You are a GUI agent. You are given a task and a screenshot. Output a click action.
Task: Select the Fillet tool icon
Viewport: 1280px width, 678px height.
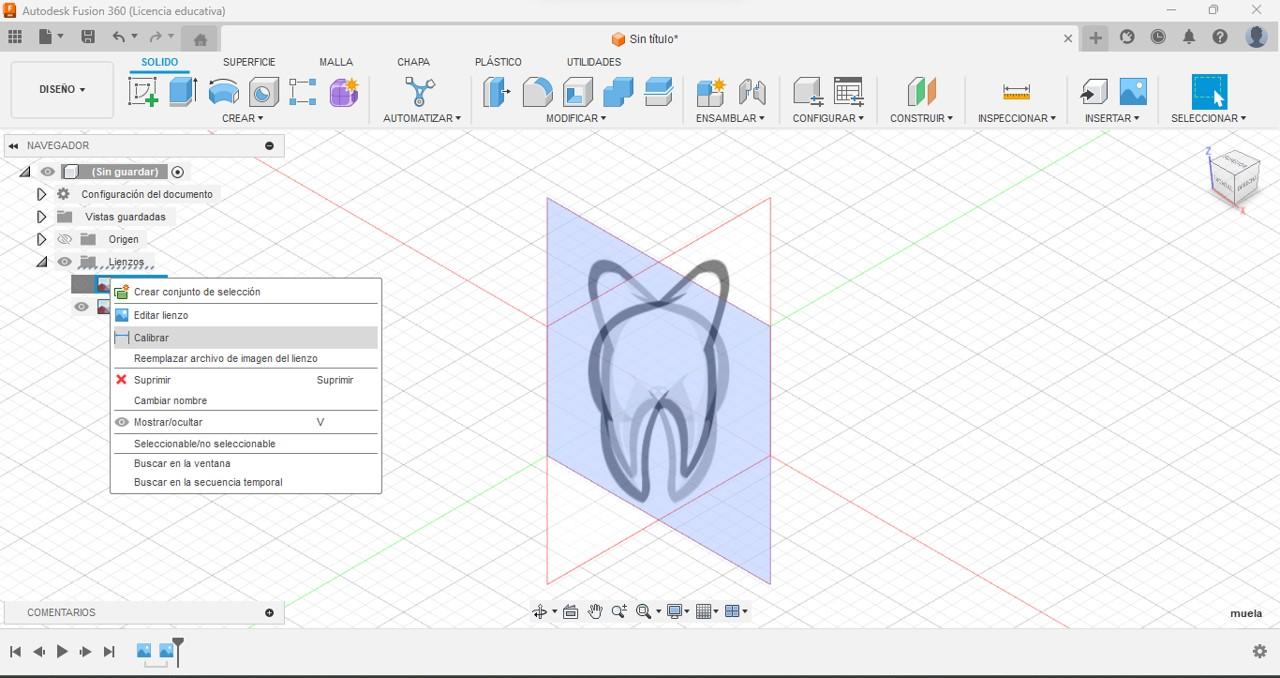[x=537, y=92]
